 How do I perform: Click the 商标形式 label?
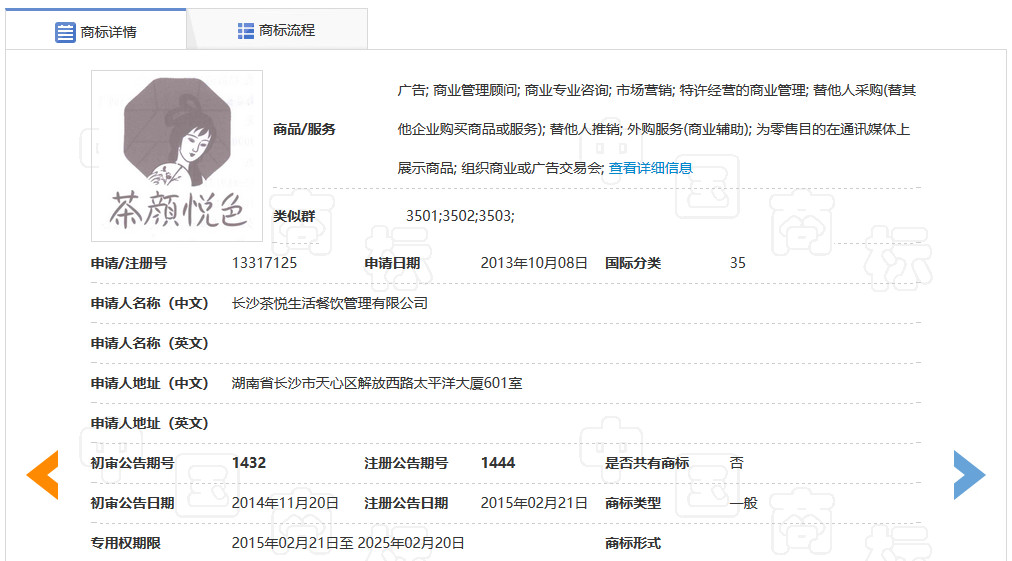click(x=632, y=543)
